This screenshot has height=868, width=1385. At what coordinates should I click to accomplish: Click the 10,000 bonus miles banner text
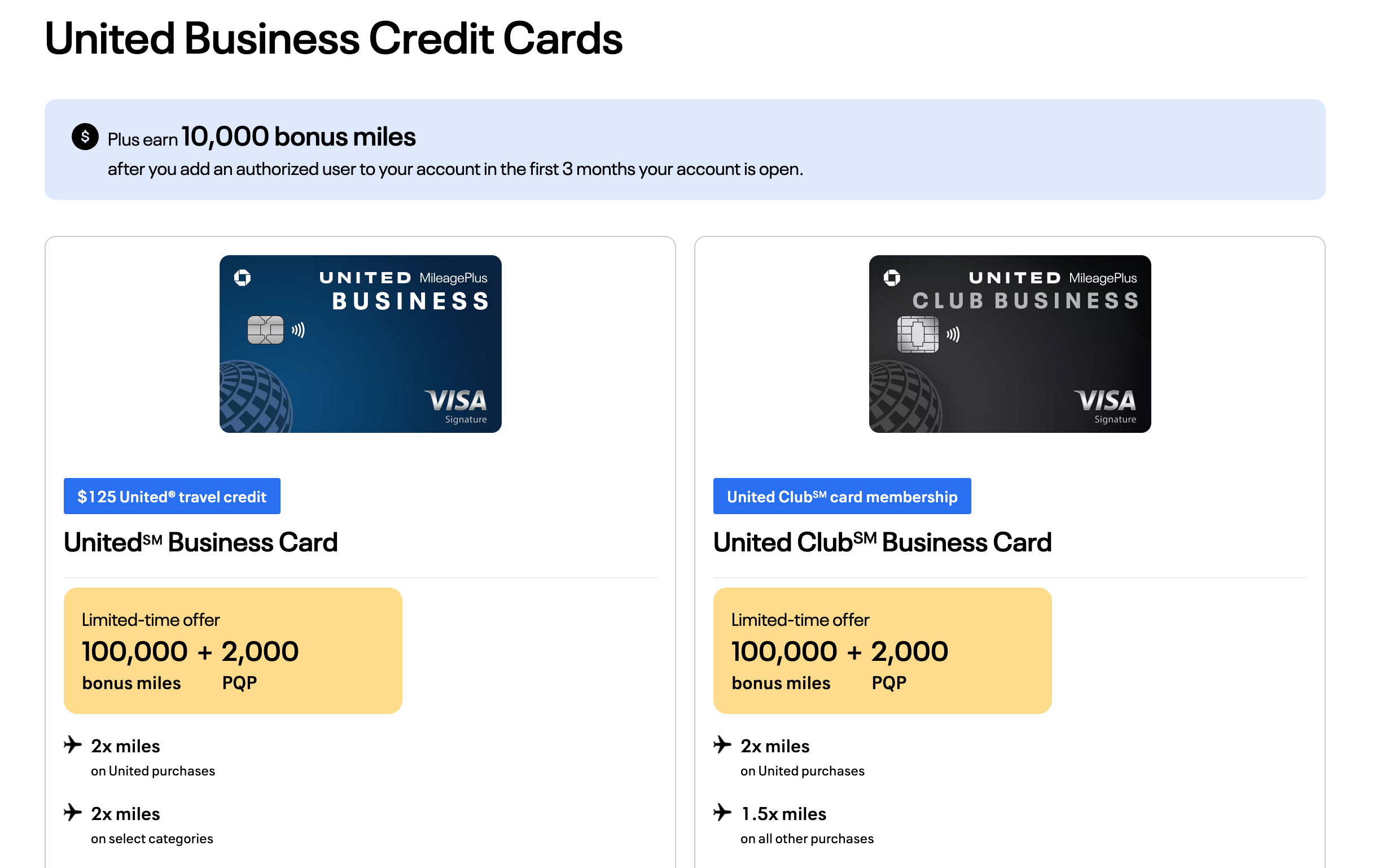tap(299, 137)
